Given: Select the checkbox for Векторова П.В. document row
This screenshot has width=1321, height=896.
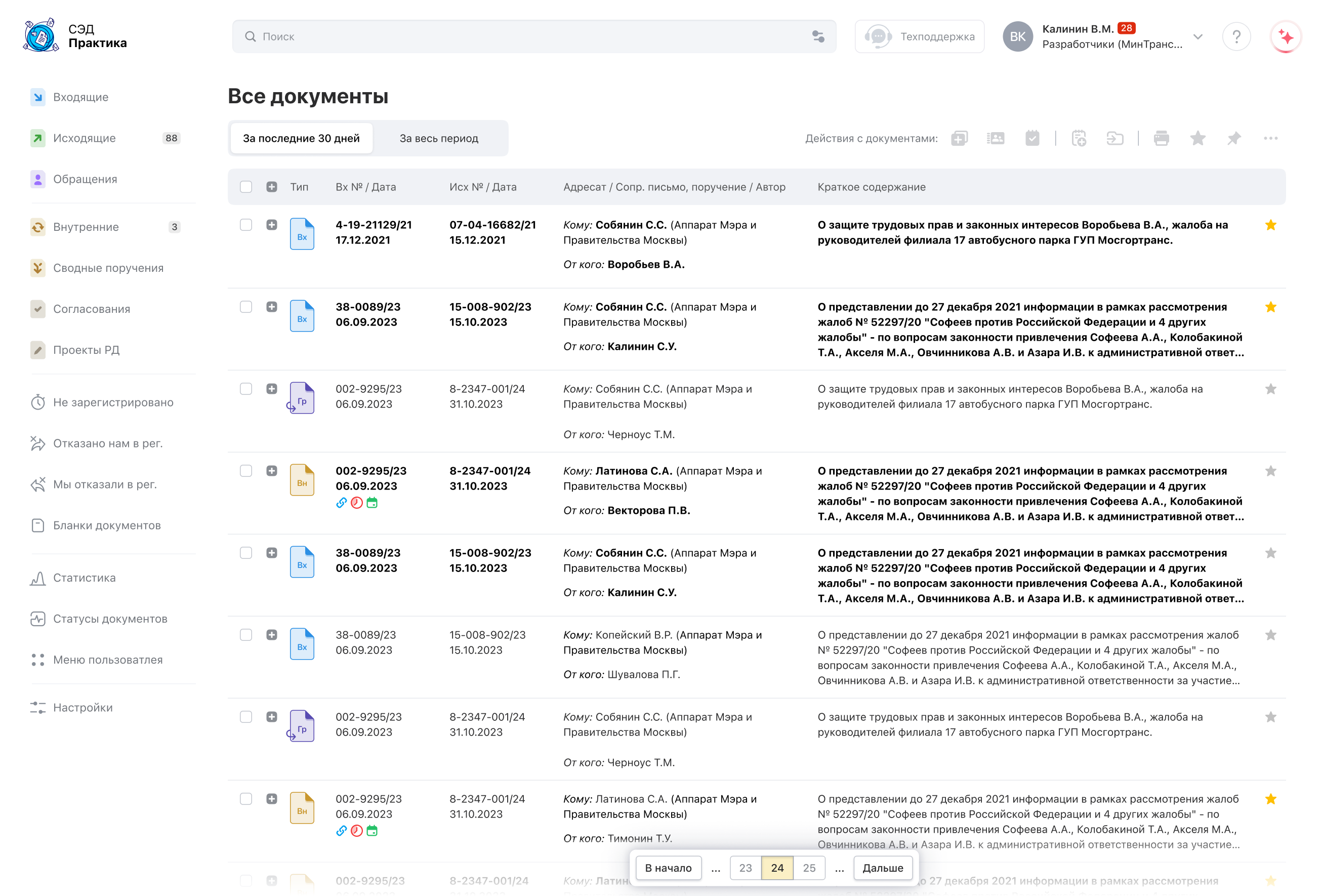Looking at the screenshot, I should pyautogui.click(x=245, y=471).
